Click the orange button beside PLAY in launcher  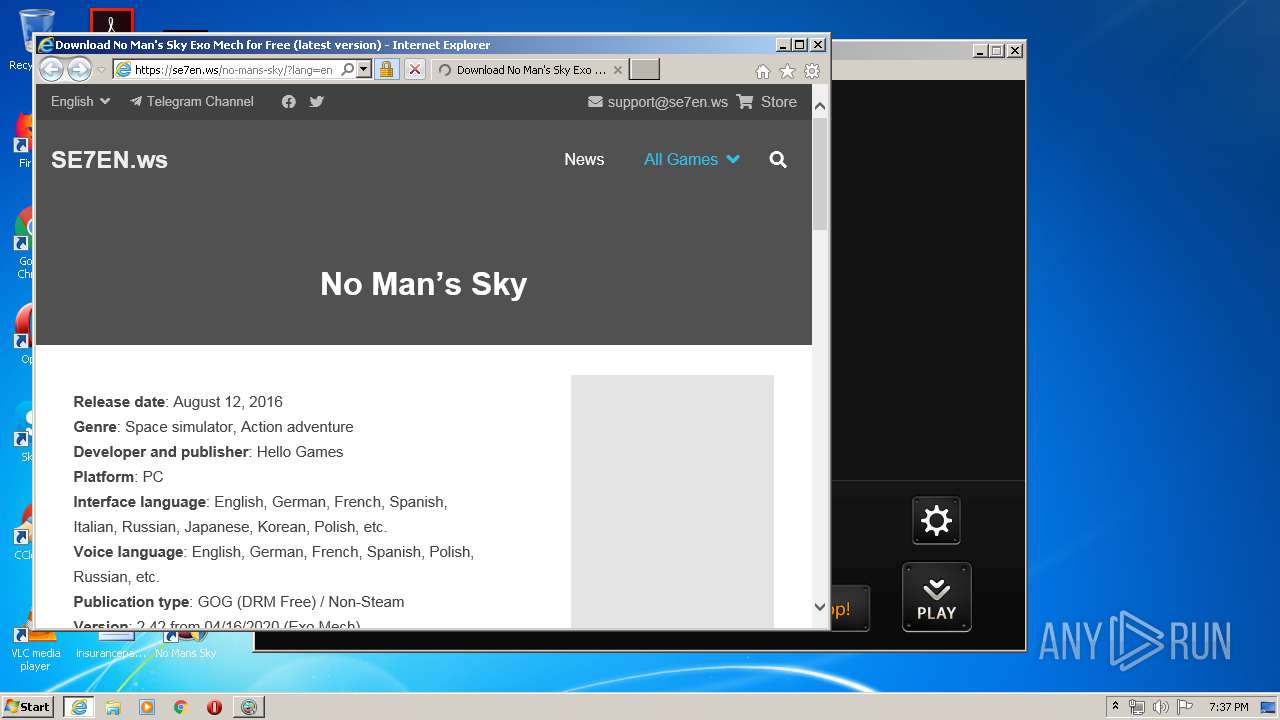point(850,609)
